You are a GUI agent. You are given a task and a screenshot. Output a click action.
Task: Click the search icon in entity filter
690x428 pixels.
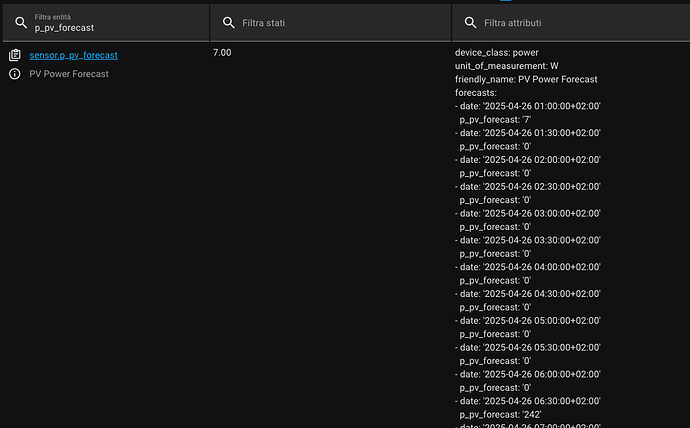[21, 22]
